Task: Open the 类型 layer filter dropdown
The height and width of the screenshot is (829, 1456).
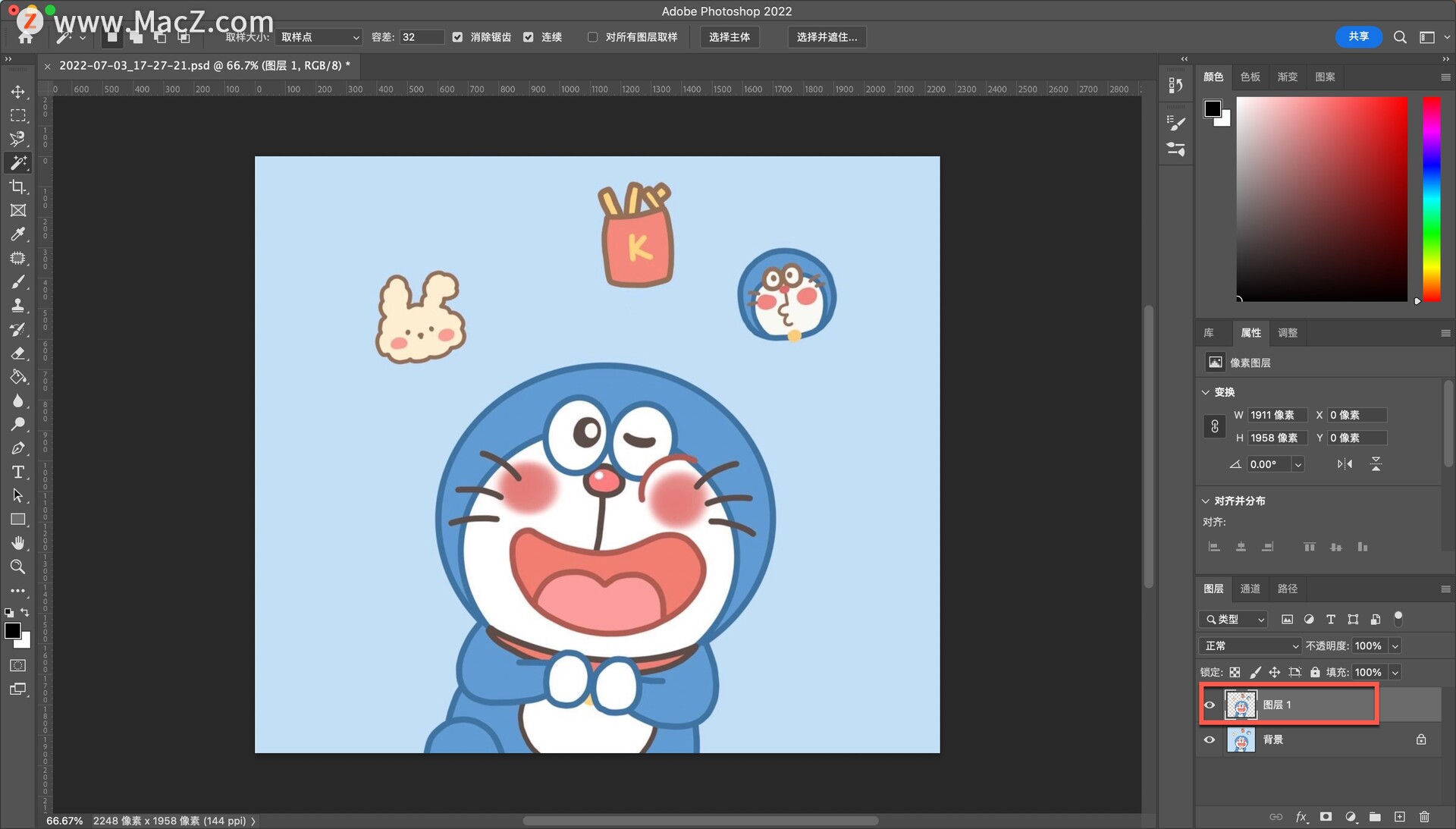Action: (1233, 620)
